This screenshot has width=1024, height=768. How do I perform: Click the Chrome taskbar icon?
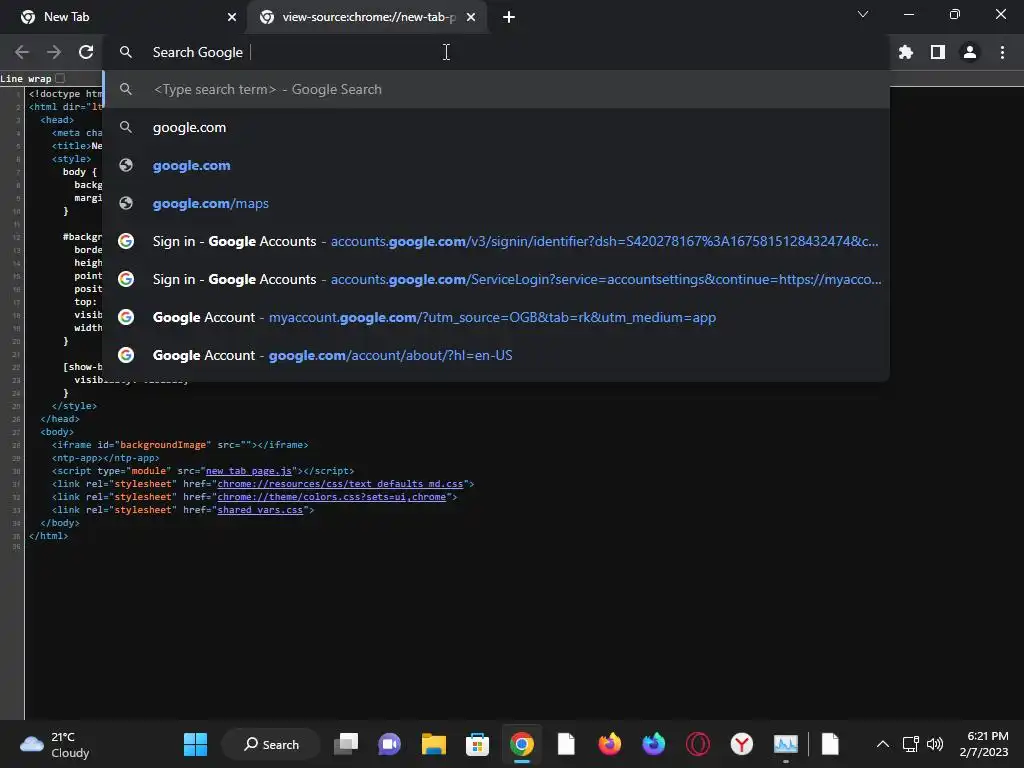click(x=522, y=744)
